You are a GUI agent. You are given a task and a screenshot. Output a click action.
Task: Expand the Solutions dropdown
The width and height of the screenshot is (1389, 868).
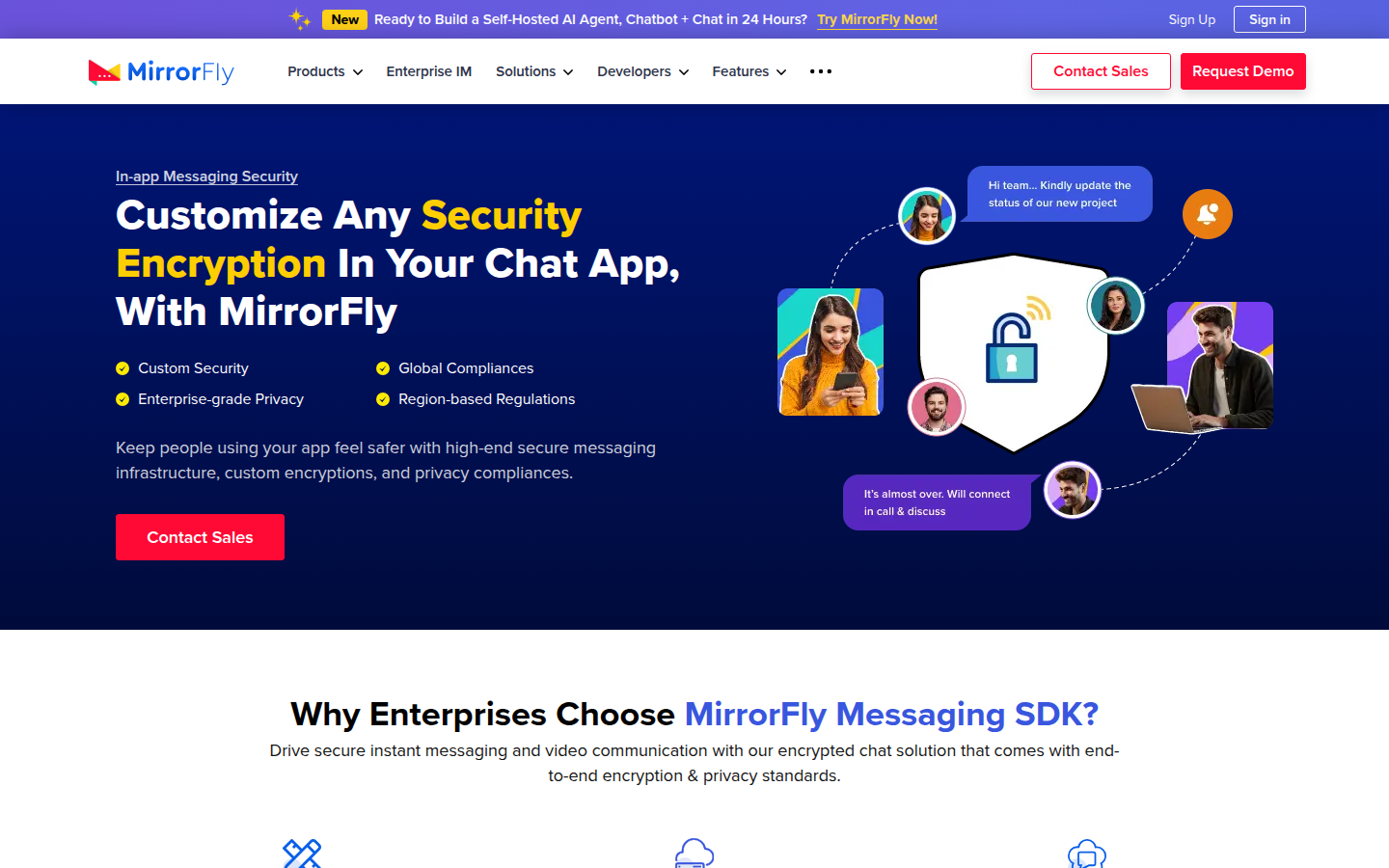pyautogui.click(x=534, y=71)
